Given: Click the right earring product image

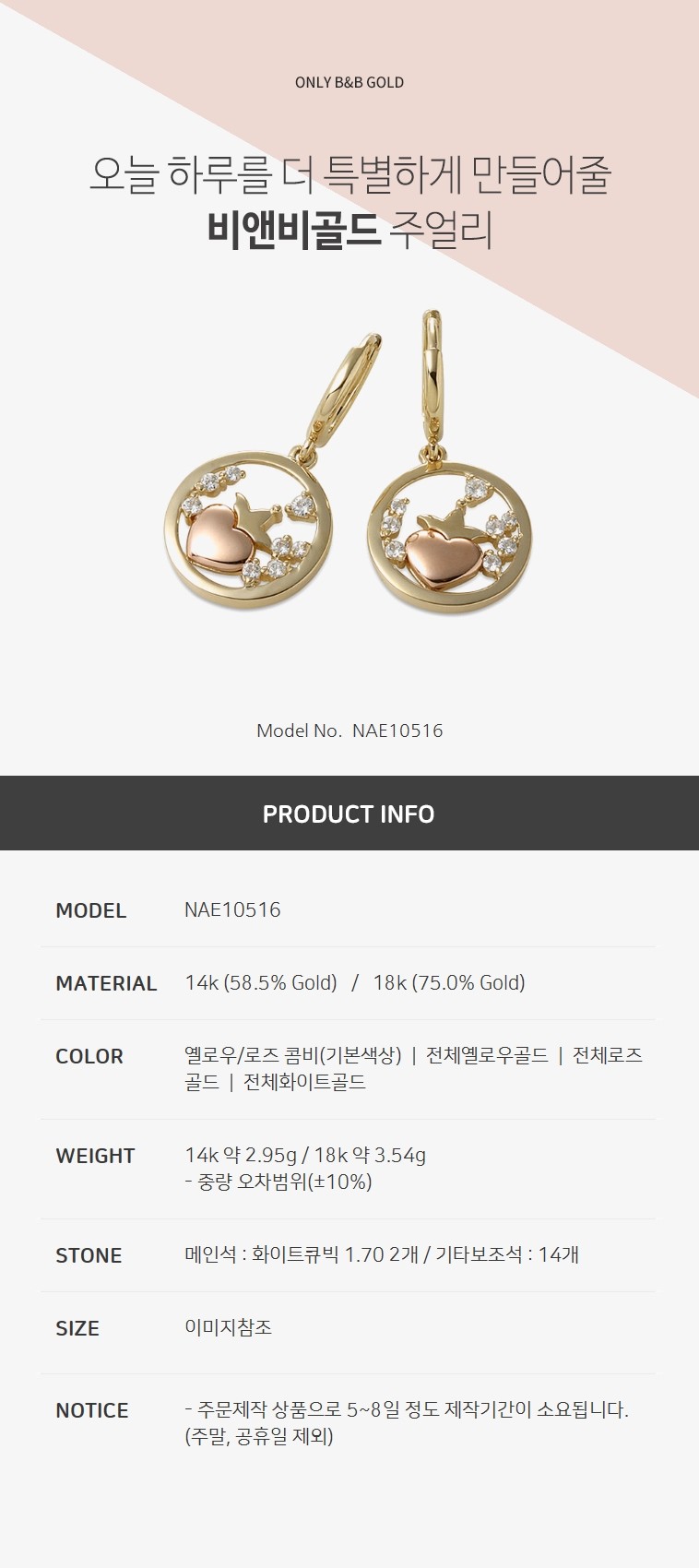Looking at the screenshot, I should [451, 463].
